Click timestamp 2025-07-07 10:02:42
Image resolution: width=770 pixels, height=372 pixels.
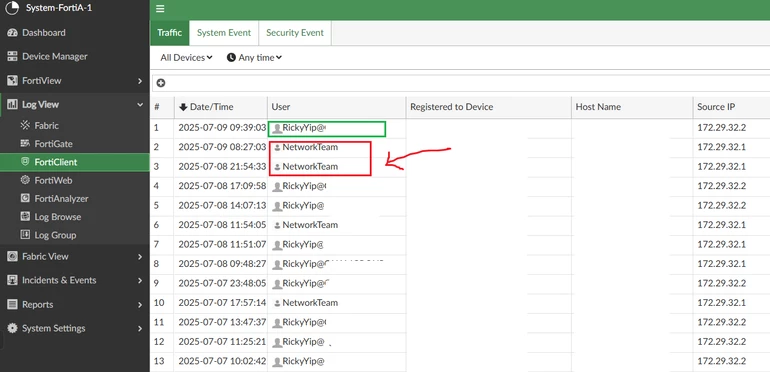[x=222, y=361]
